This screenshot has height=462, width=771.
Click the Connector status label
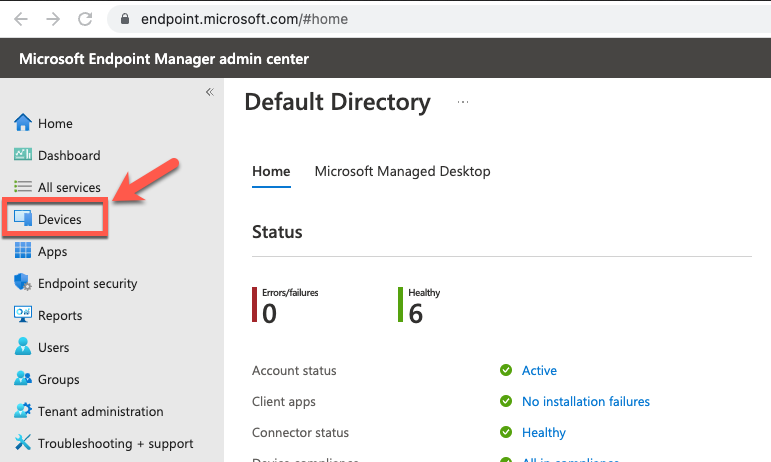tap(300, 433)
